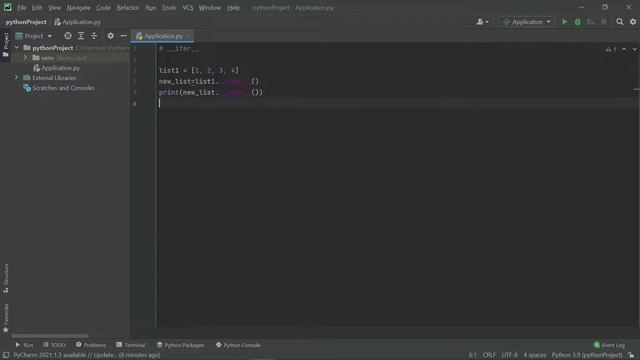Open the View menu
Viewport: 640px width, 360px height.
[x=54, y=8]
